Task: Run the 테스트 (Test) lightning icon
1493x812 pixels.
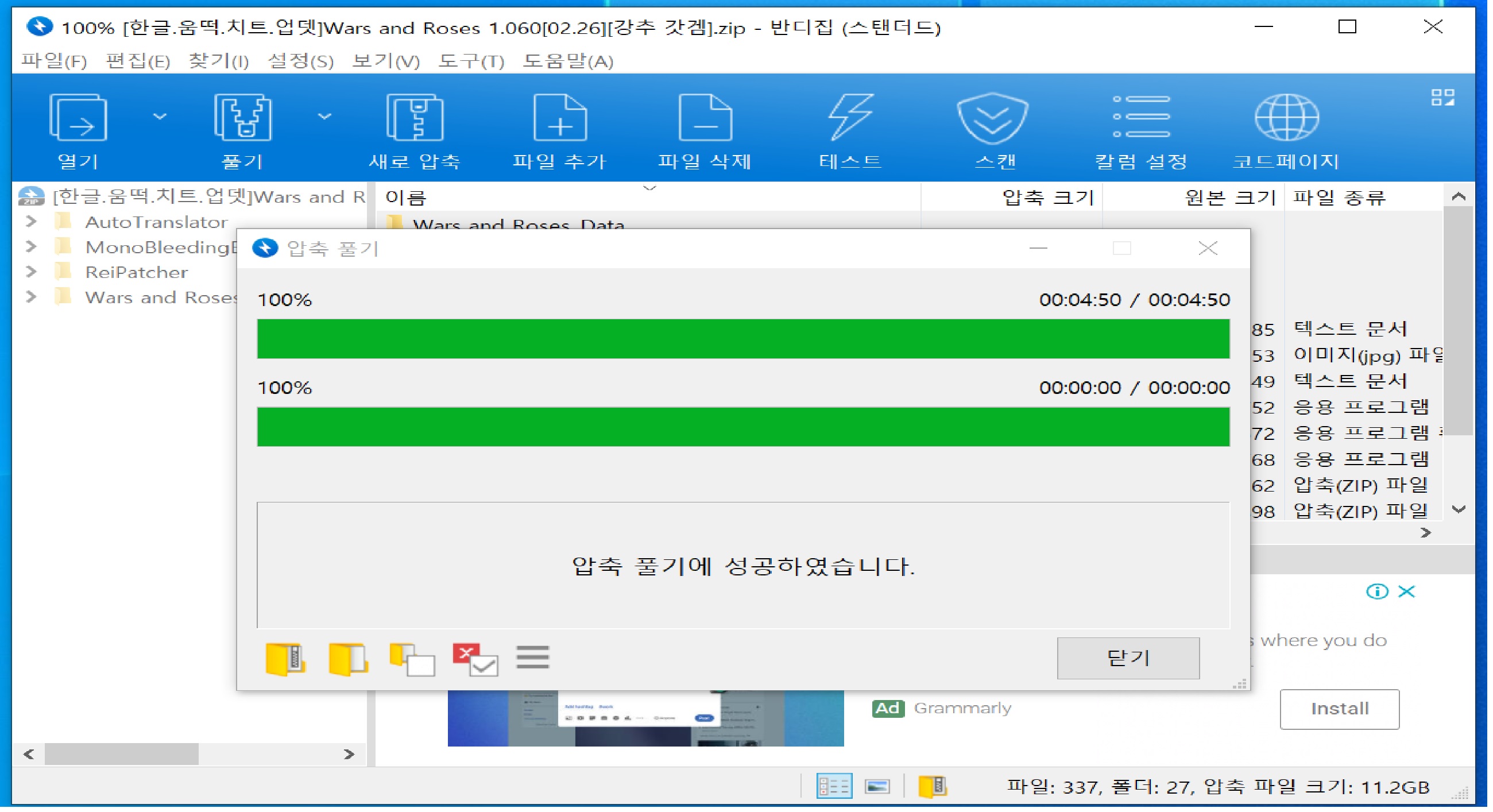Action: coord(850,118)
